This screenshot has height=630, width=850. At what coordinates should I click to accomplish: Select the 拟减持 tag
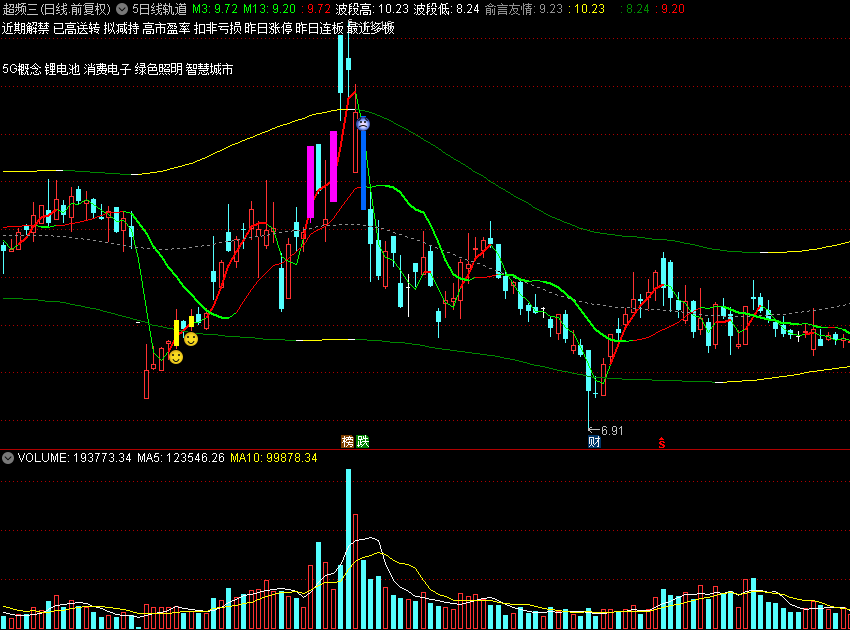121,28
